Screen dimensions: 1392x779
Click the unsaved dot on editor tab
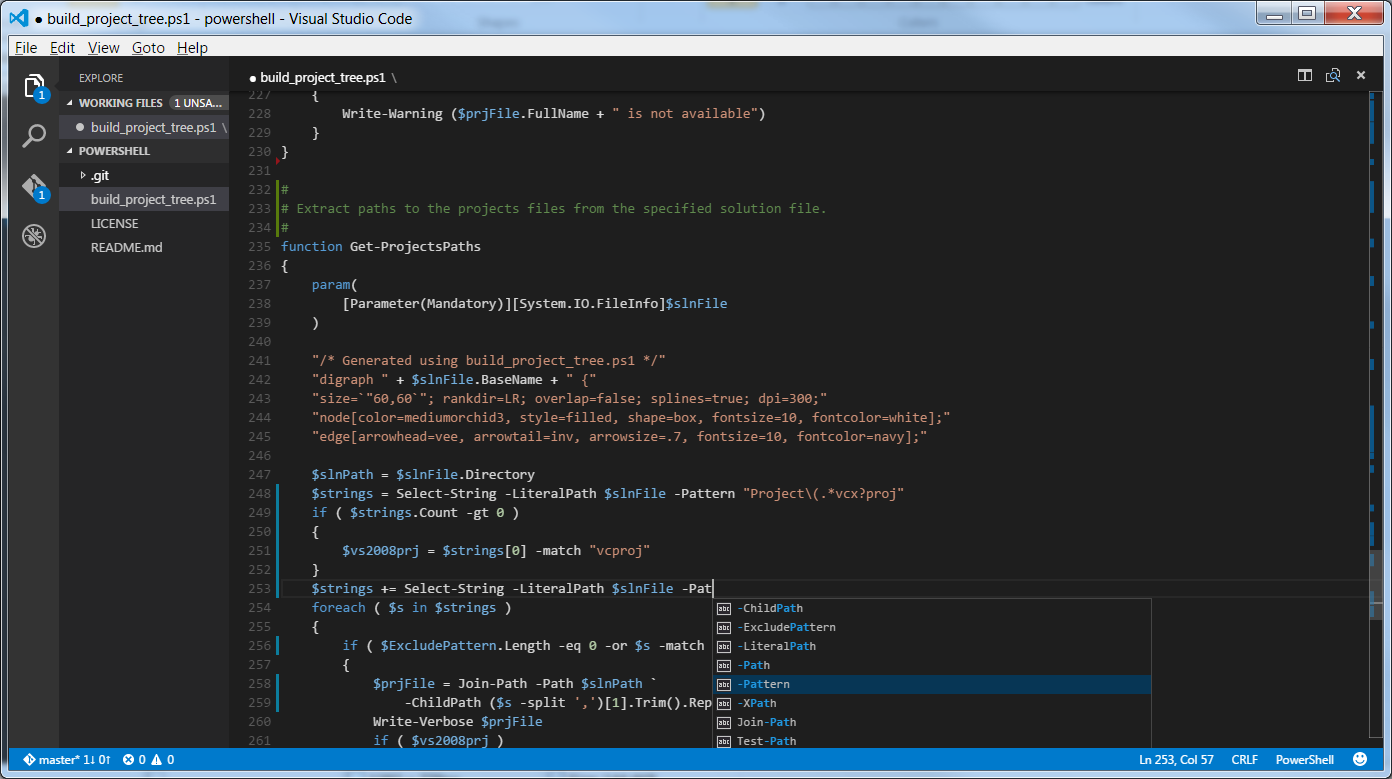[x=253, y=78]
